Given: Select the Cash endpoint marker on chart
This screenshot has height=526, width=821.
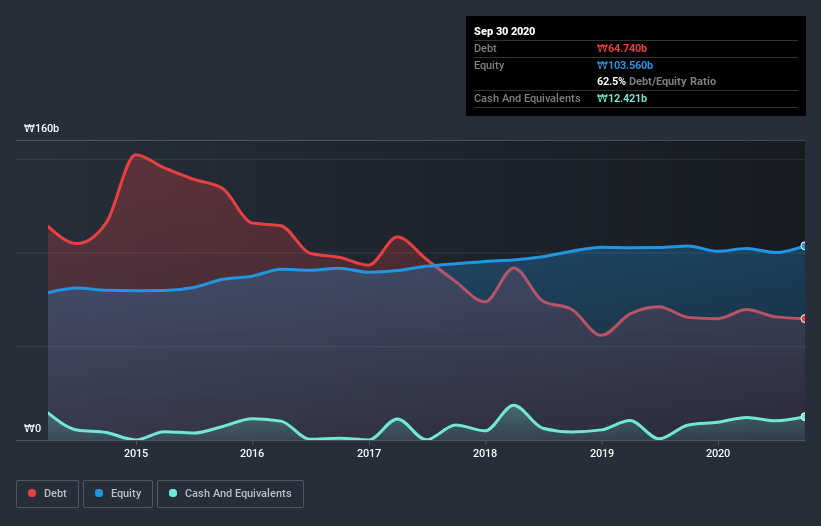Looking at the screenshot, I should click(804, 417).
